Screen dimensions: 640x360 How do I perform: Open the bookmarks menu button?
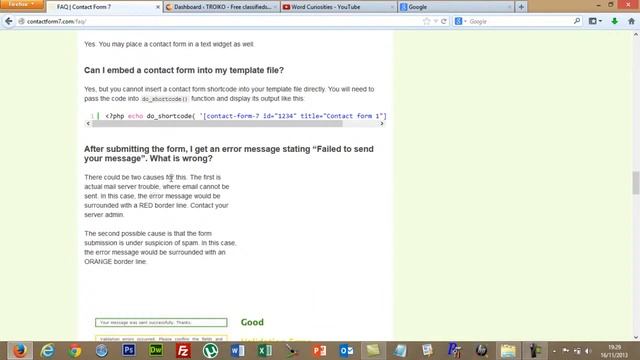click(x=595, y=21)
